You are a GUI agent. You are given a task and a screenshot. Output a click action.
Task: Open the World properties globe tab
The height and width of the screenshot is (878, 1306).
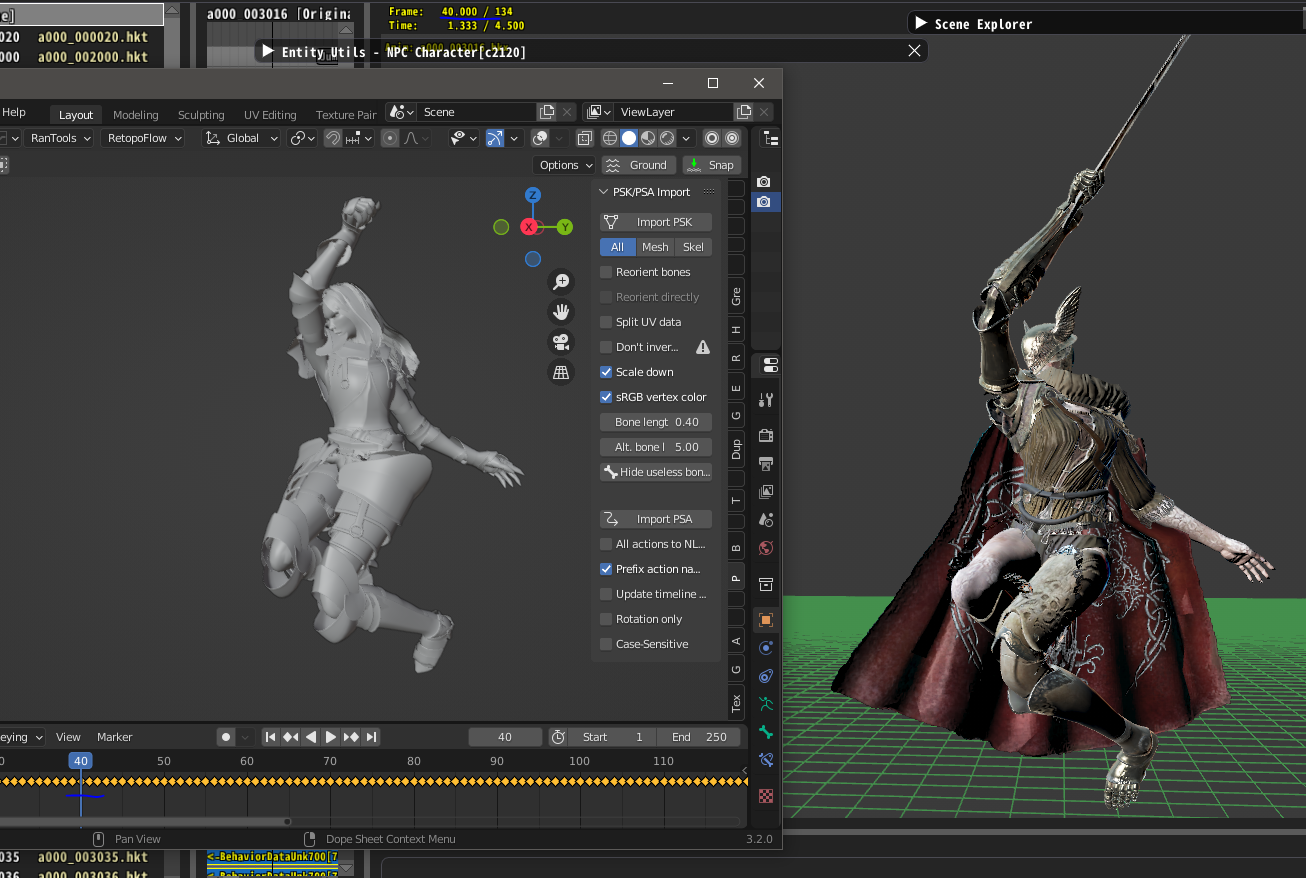point(766,548)
